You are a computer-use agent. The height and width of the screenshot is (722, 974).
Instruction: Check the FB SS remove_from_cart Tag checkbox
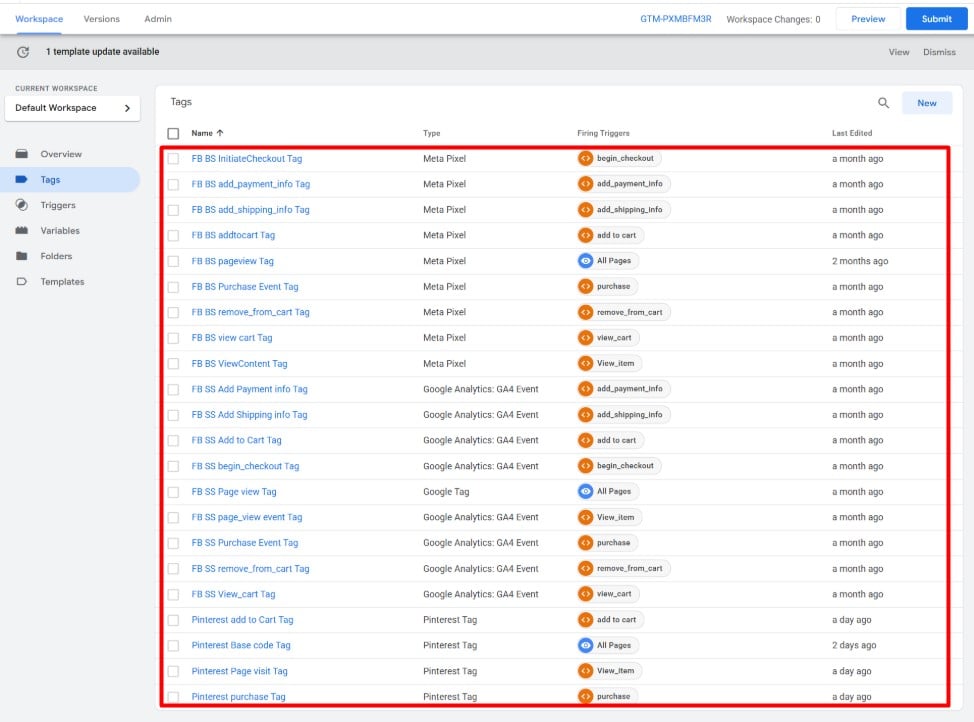coord(173,569)
